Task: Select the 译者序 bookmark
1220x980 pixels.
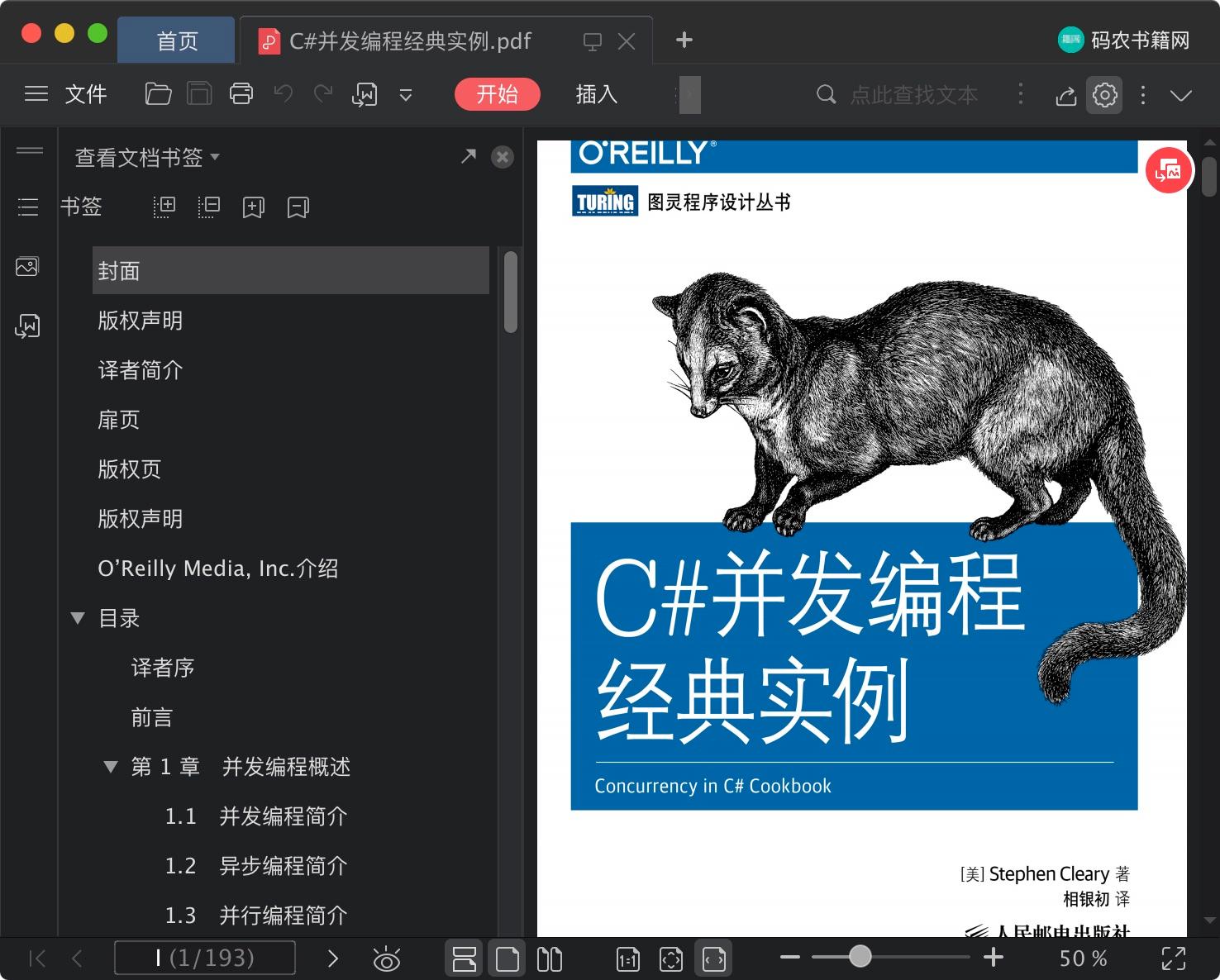Action: click(x=163, y=668)
